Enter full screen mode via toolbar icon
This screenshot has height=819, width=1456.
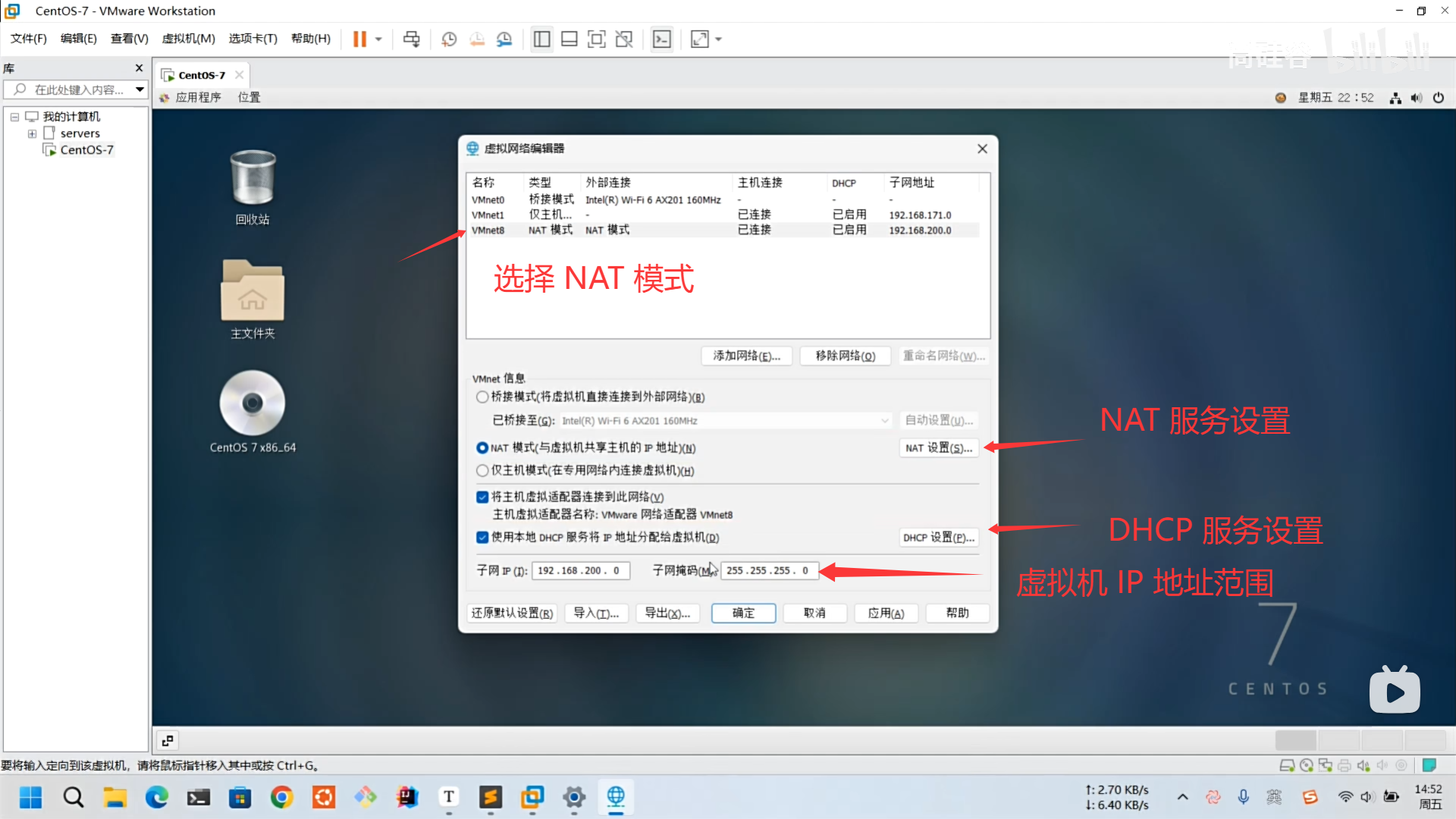597,39
